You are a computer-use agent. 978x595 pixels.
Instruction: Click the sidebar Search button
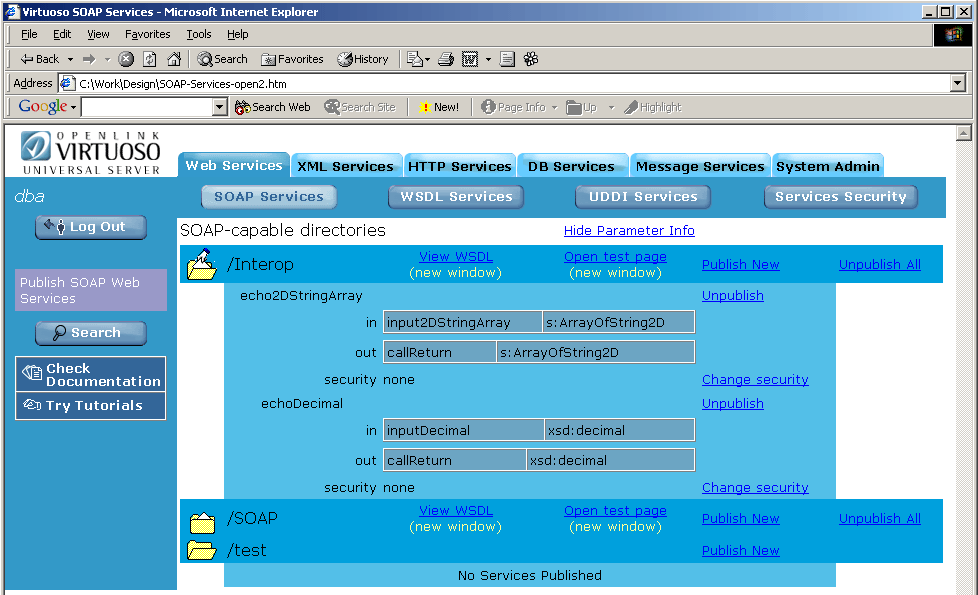pos(91,333)
